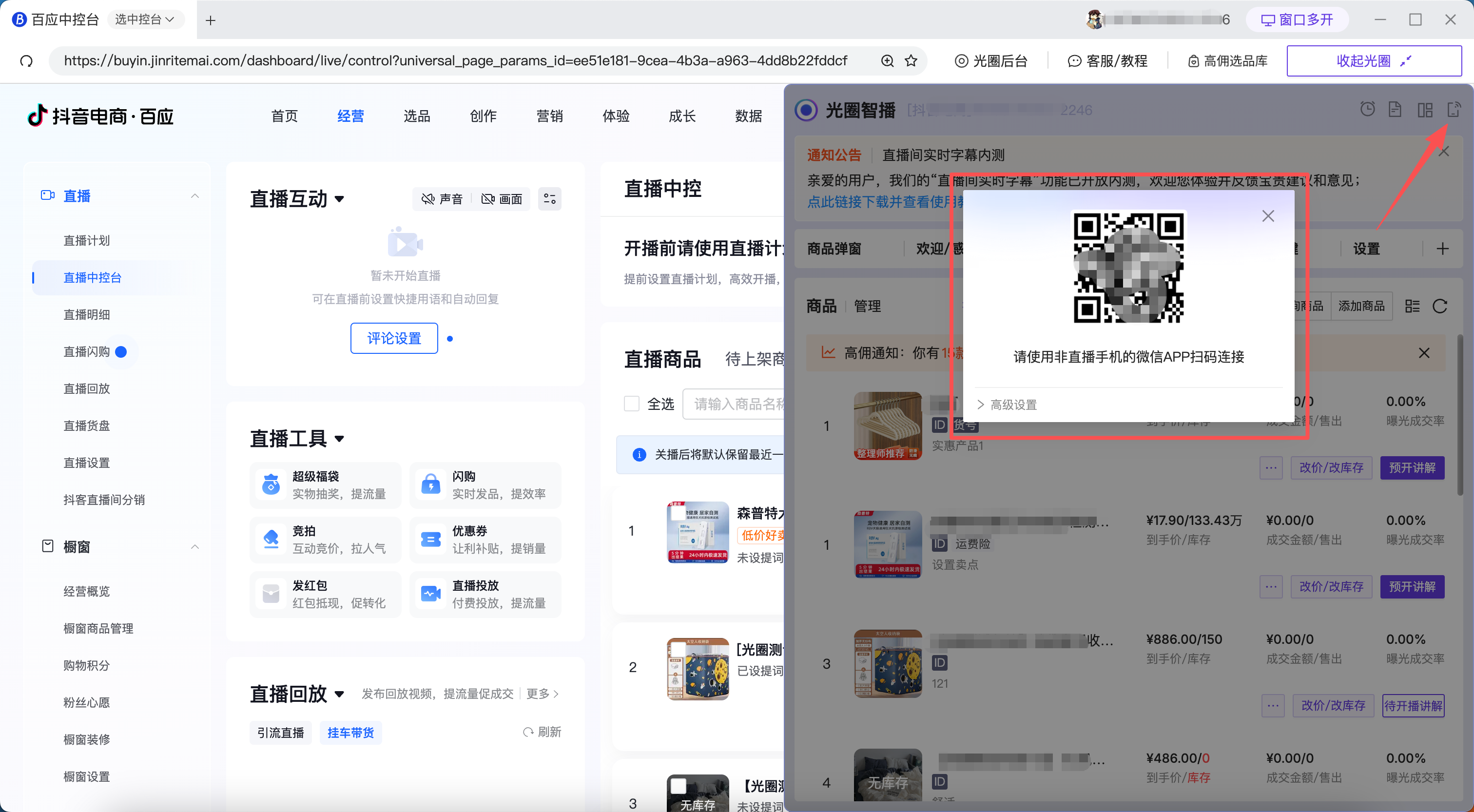Open interaction settings via sliders icon near 画面

point(549,198)
